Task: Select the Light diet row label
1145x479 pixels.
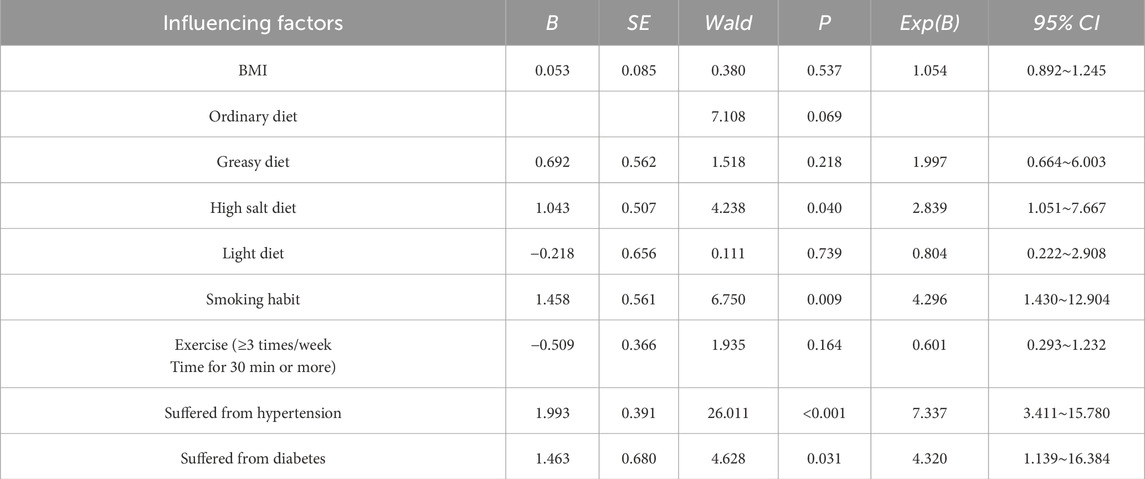Action: coord(253,253)
